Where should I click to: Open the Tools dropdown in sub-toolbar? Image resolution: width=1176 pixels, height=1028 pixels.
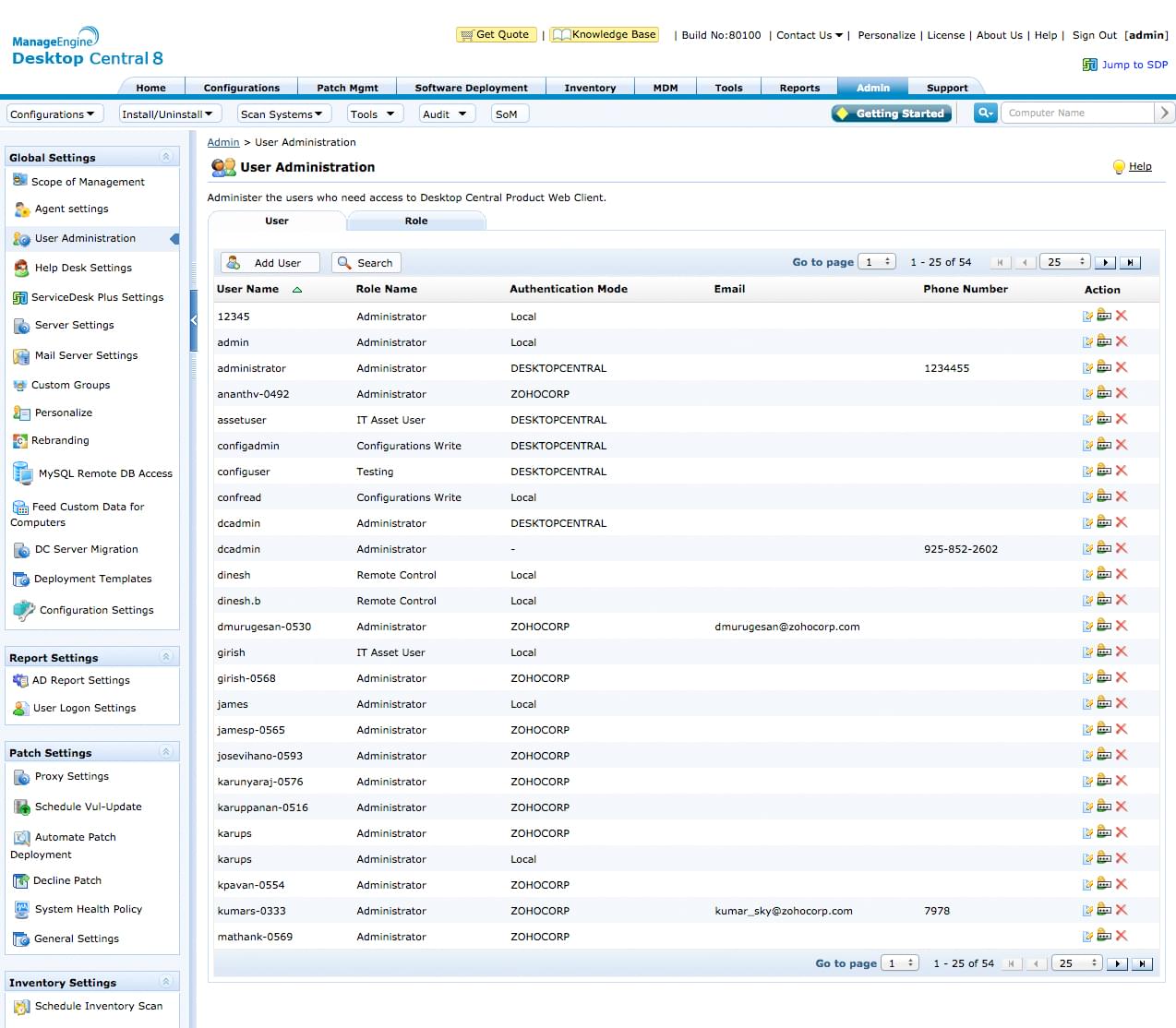[x=375, y=114]
